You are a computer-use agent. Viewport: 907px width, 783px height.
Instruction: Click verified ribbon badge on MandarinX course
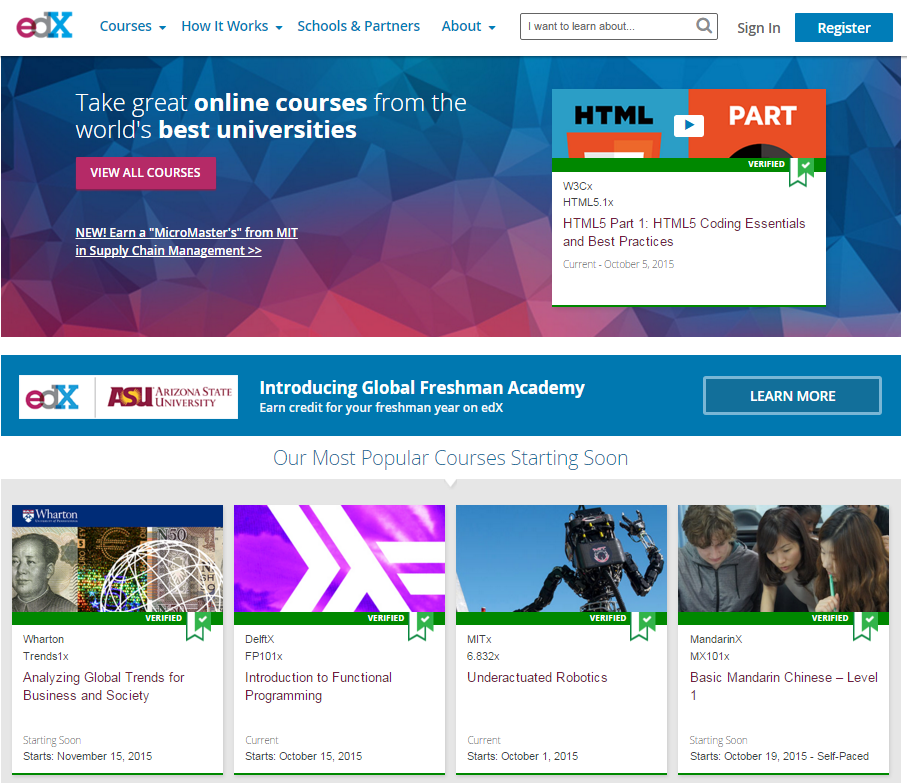coord(864,624)
